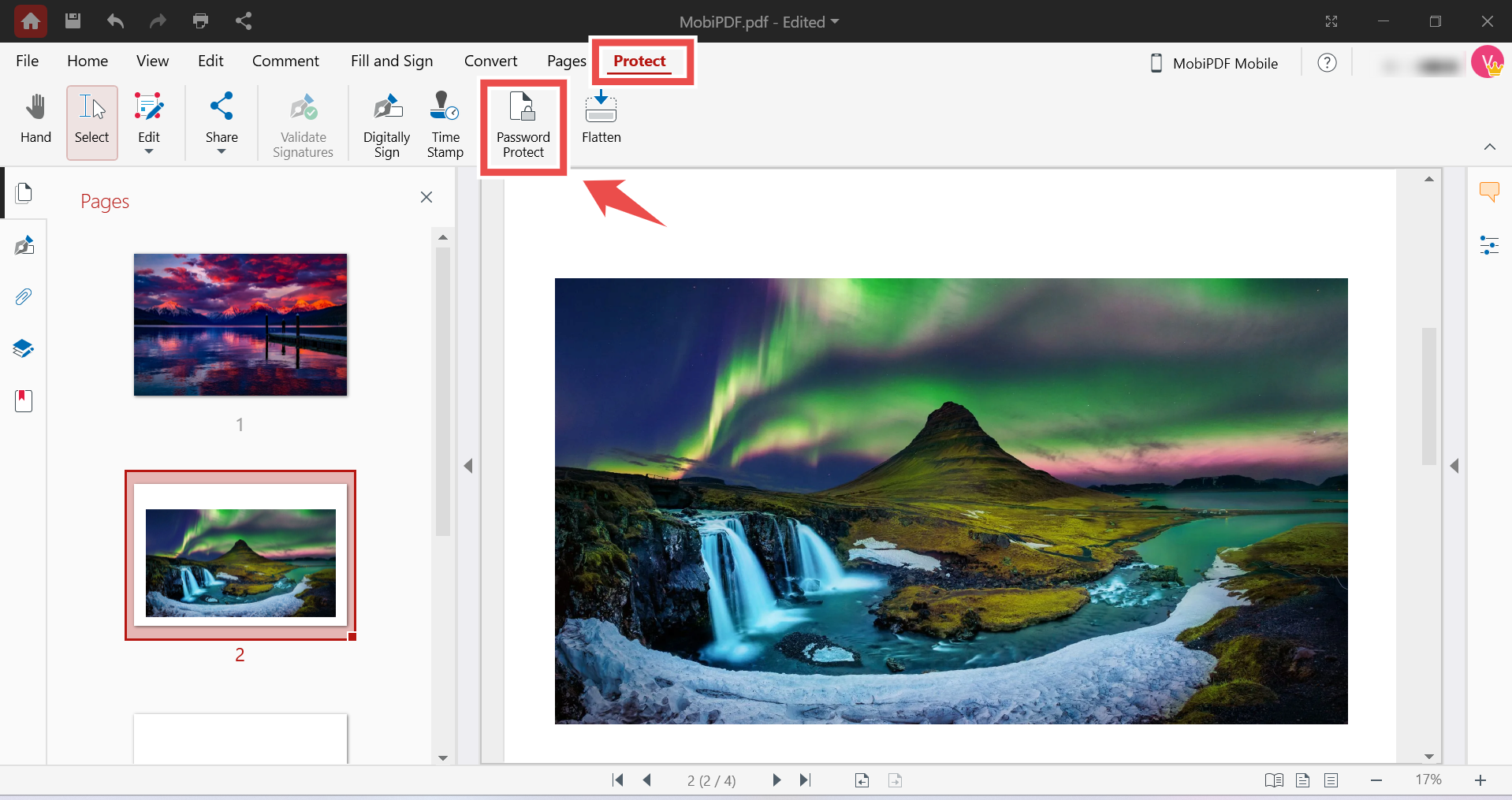Open Bookmarks panel in left sidebar
The width and height of the screenshot is (1512, 800).
tap(24, 400)
